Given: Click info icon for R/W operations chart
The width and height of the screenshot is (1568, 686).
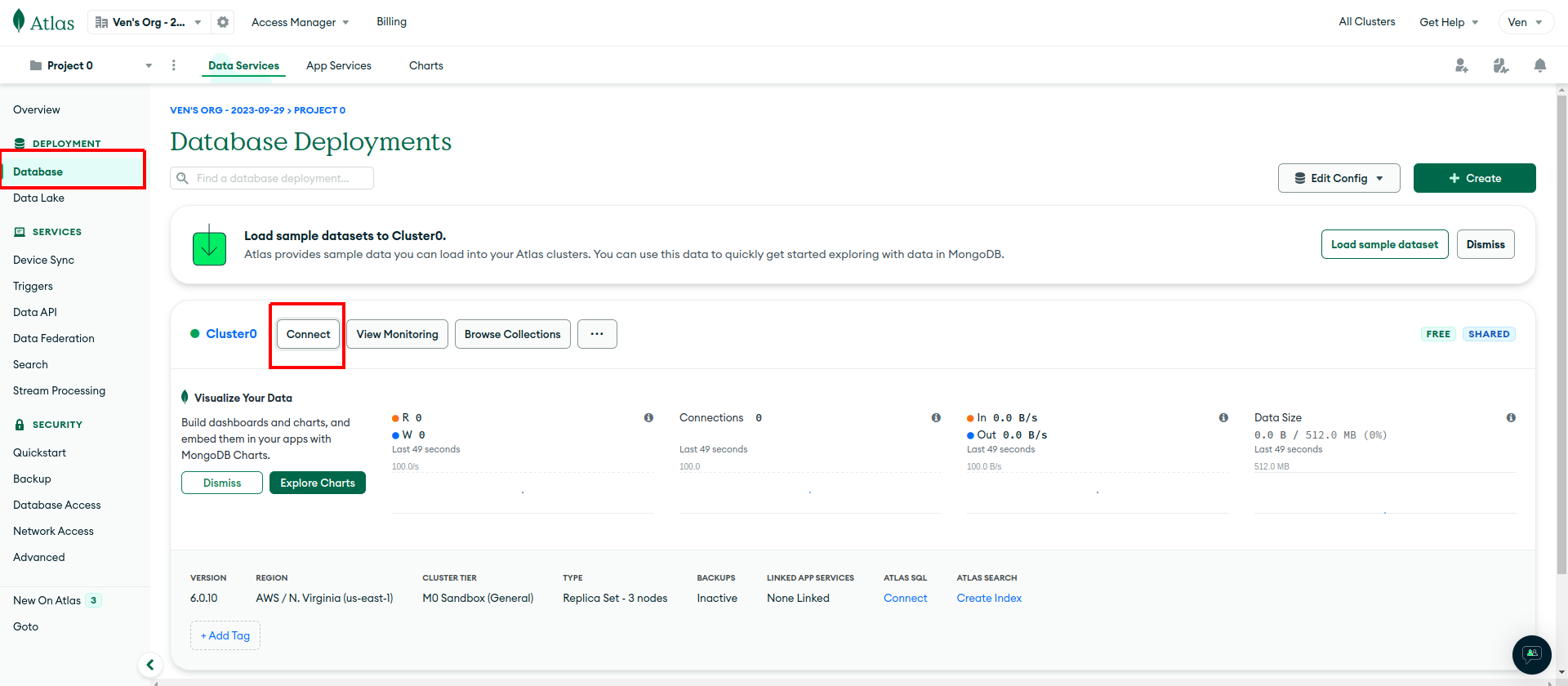Looking at the screenshot, I should 648,417.
